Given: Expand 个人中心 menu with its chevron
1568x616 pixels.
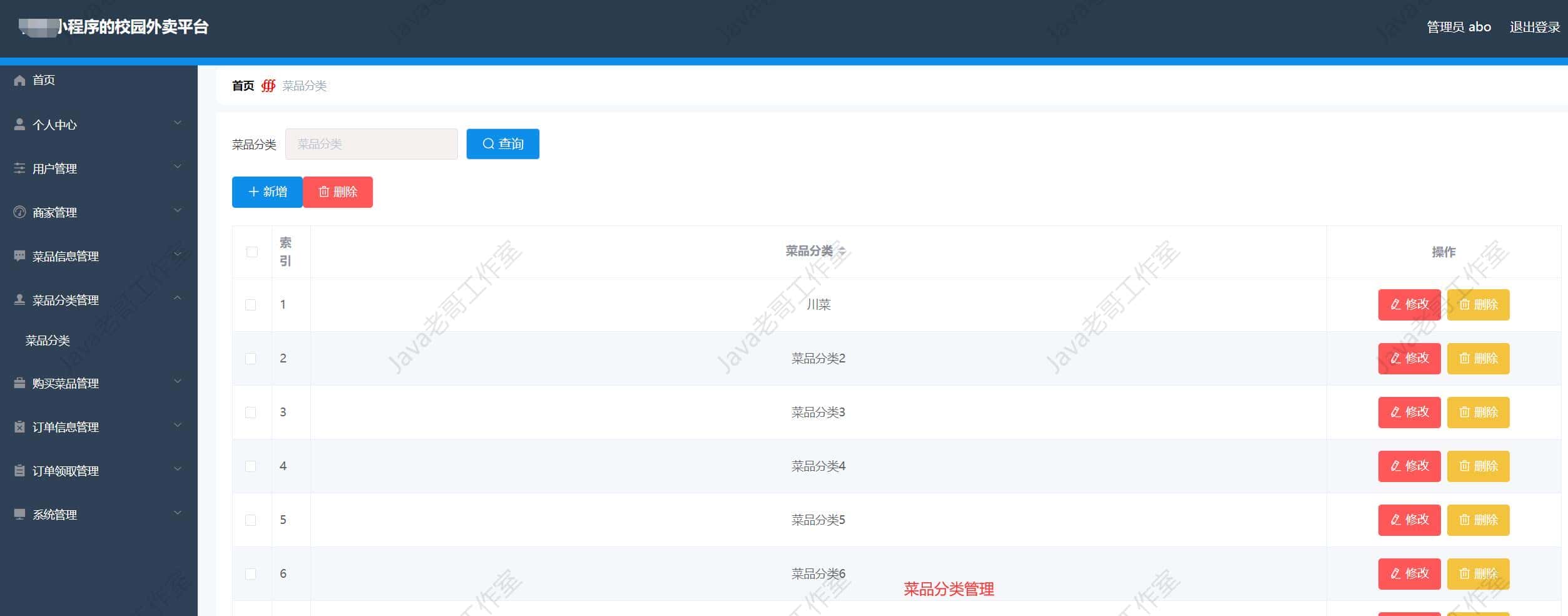Looking at the screenshot, I should pos(178,123).
